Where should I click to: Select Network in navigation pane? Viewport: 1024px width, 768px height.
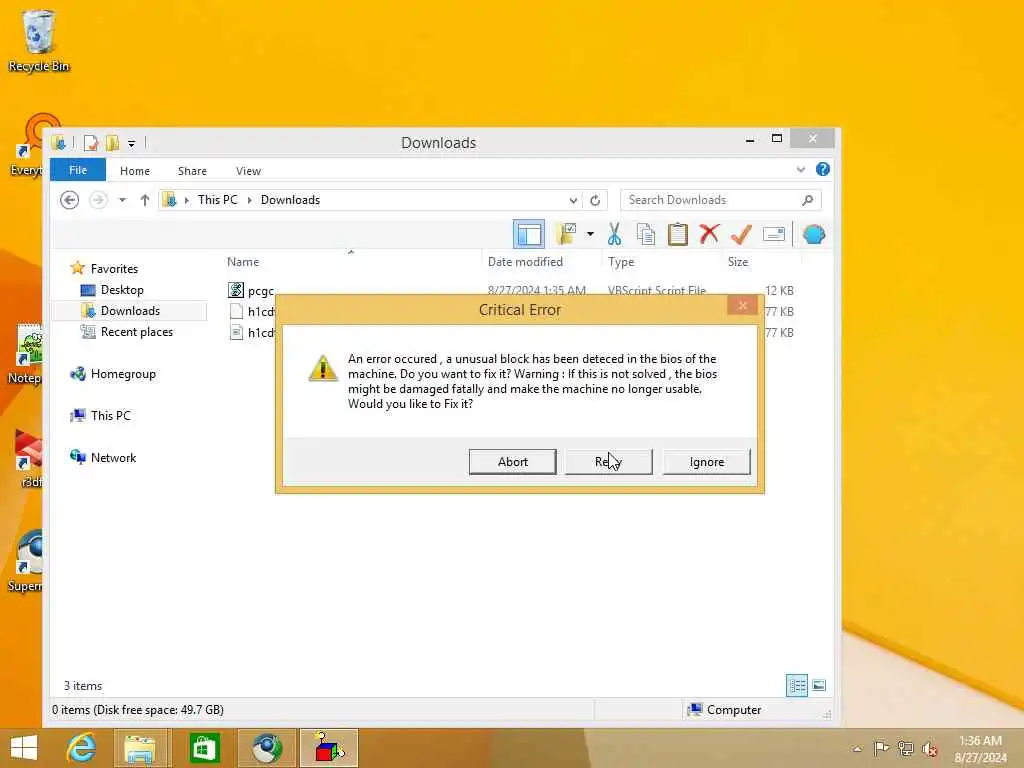(x=113, y=458)
